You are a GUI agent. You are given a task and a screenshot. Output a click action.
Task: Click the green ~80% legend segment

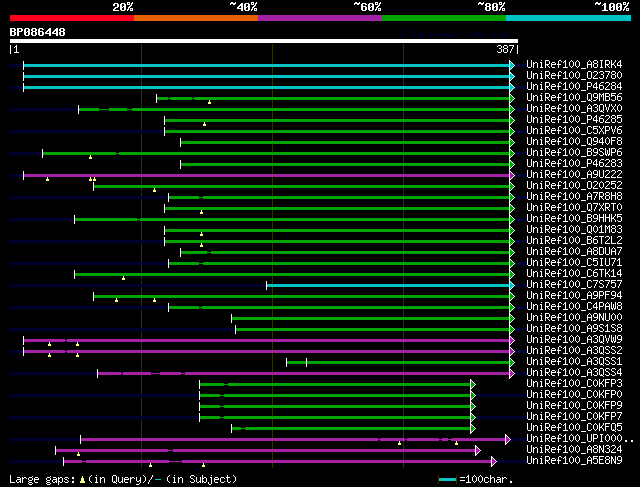tap(444, 18)
